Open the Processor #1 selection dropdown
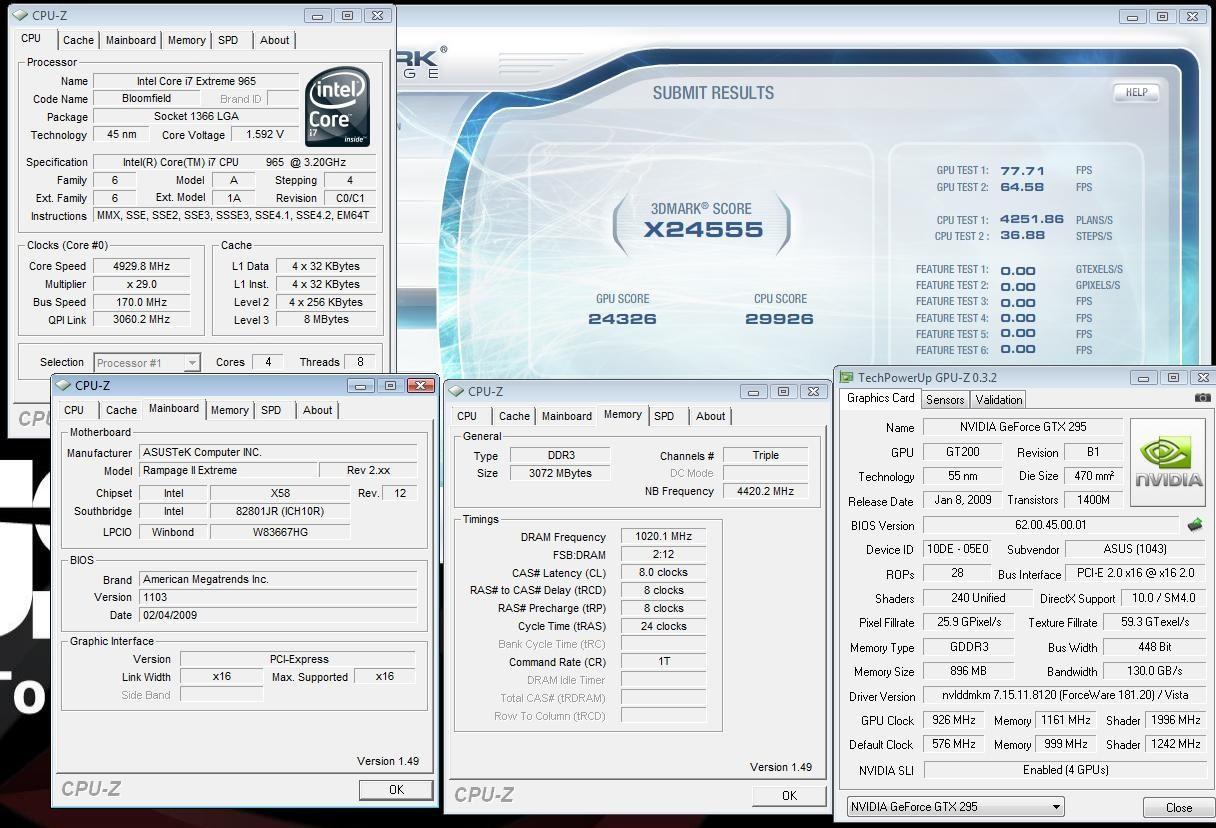Screen dimensions: 1216x828 [147, 362]
